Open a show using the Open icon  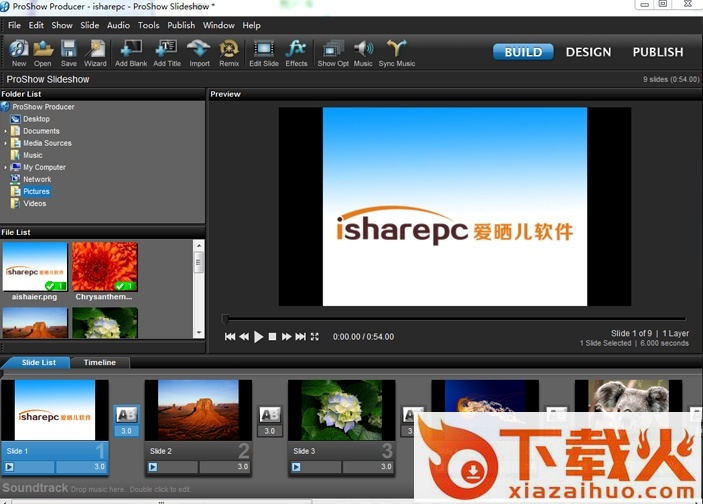pyautogui.click(x=43, y=53)
